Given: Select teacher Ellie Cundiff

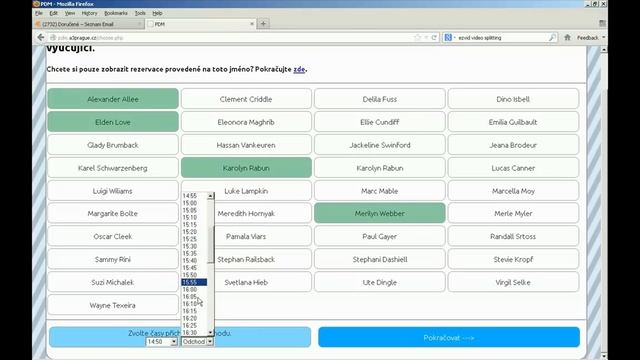Looking at the screenshot, I should (x=380, y=122).
